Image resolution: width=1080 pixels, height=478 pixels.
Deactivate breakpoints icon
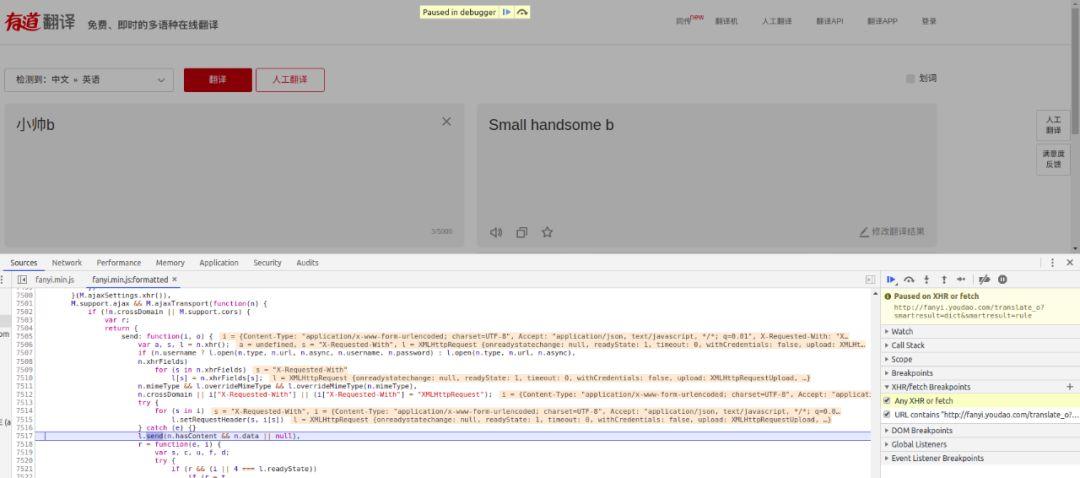pos(984,280)
